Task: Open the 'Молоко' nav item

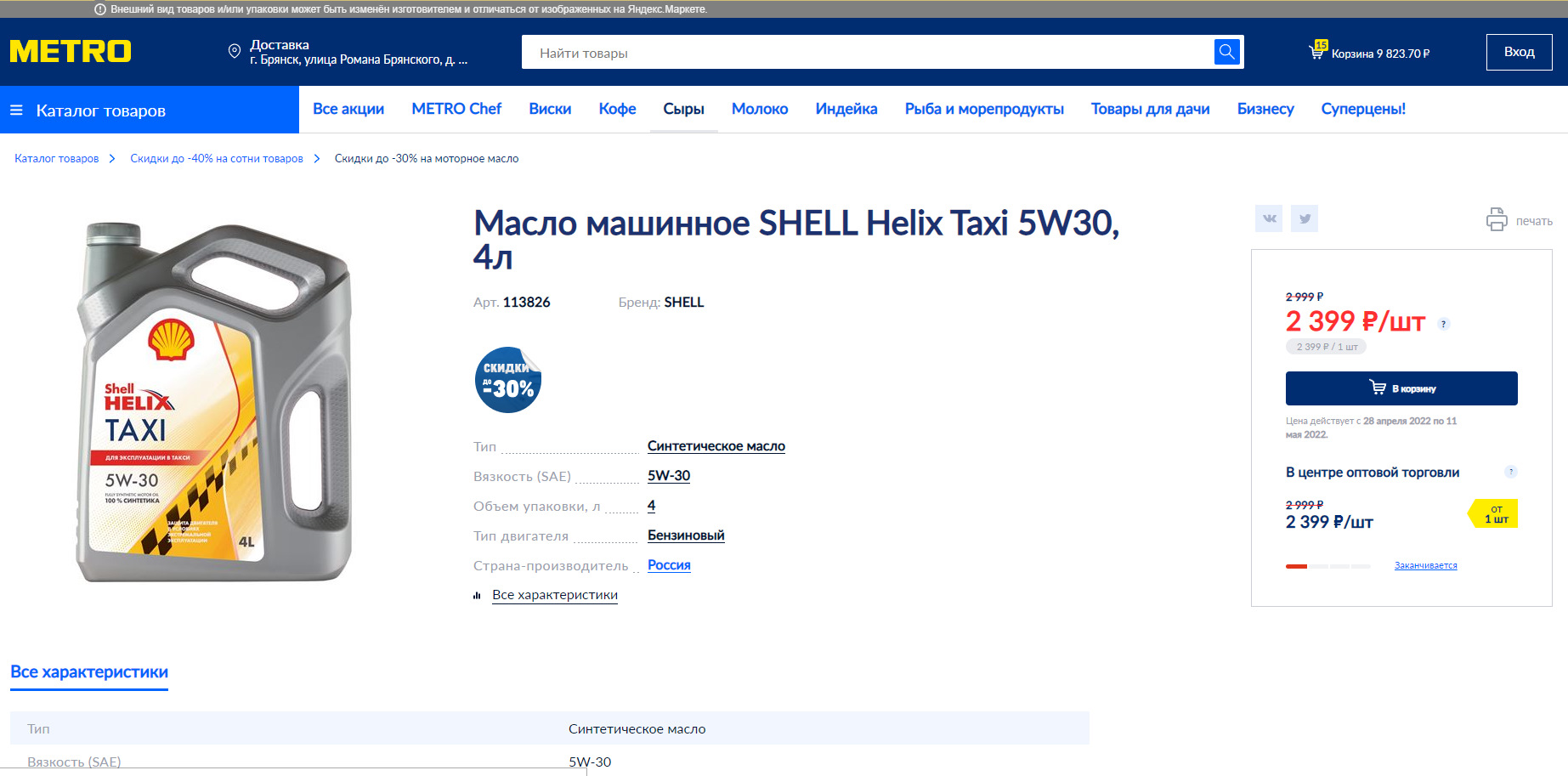Action: [x=760, y=109]
